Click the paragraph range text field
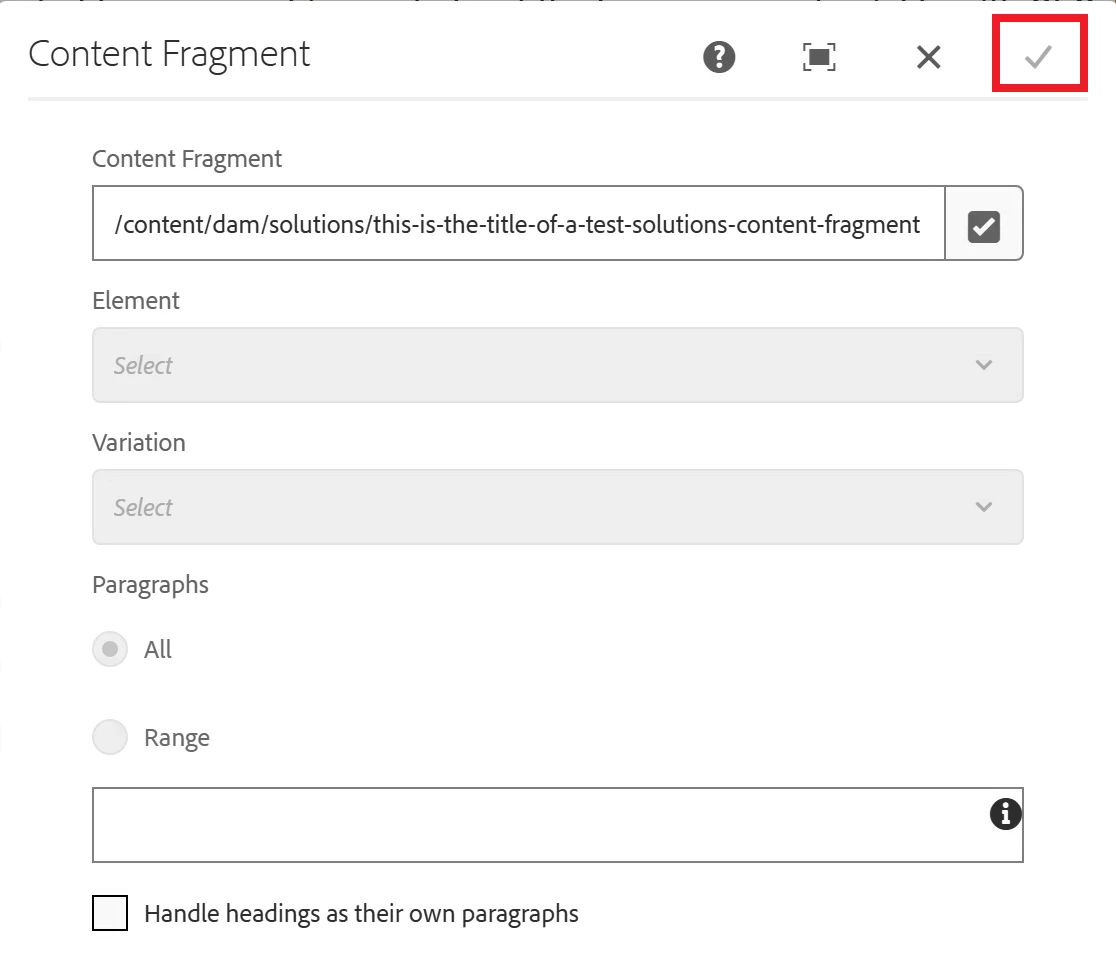 558,825
